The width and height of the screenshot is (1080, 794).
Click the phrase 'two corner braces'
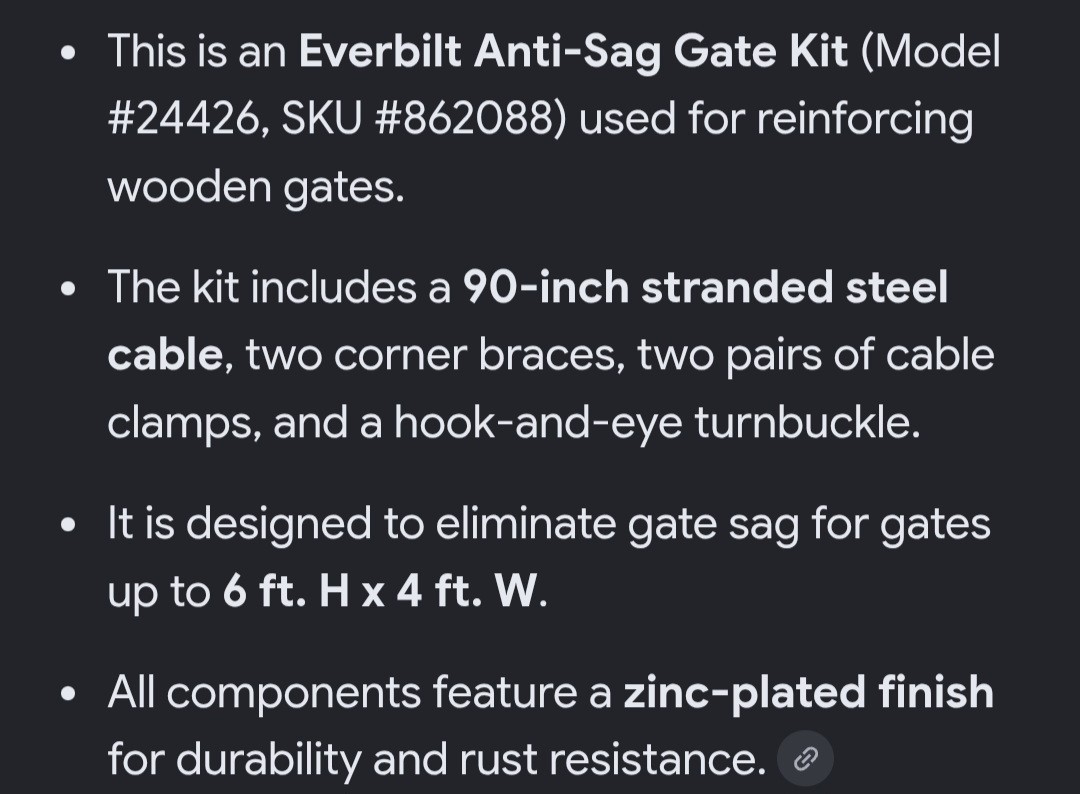coord(435,356)
